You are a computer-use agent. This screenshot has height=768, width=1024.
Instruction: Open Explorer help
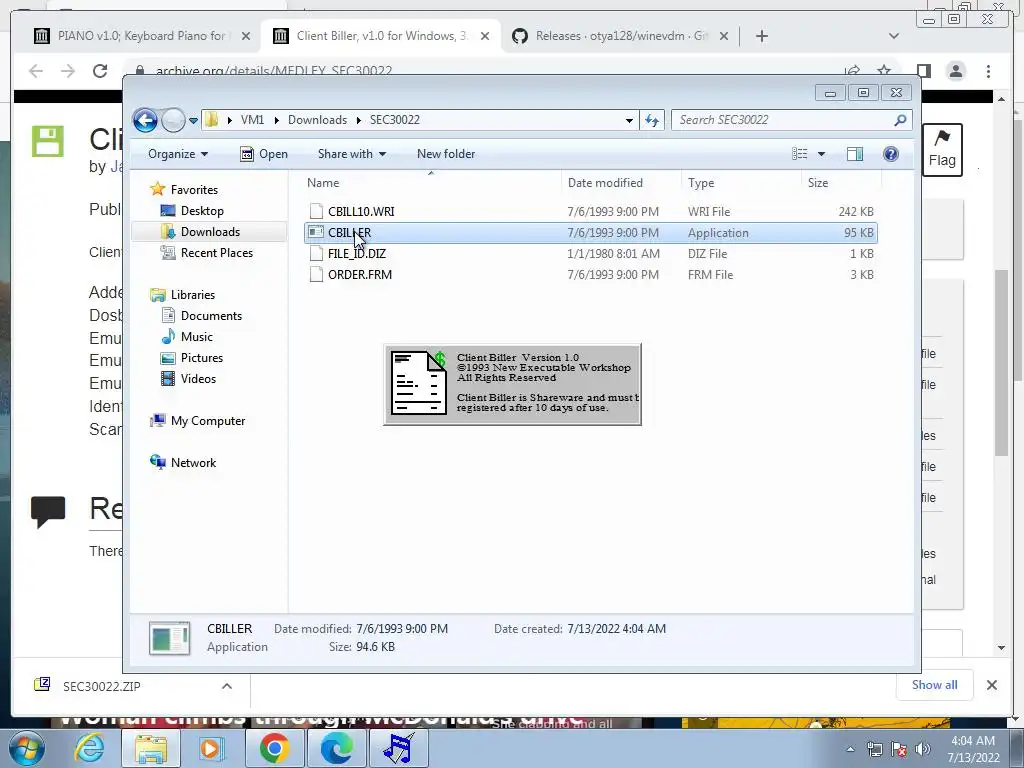[x=891, y=154]
